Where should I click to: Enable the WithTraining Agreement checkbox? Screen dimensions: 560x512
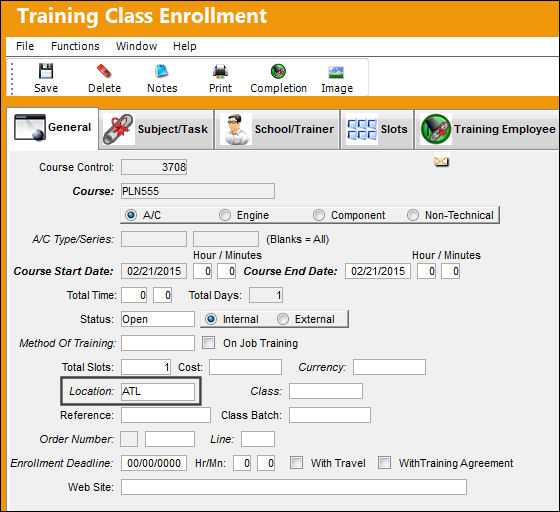coord(384,463)
